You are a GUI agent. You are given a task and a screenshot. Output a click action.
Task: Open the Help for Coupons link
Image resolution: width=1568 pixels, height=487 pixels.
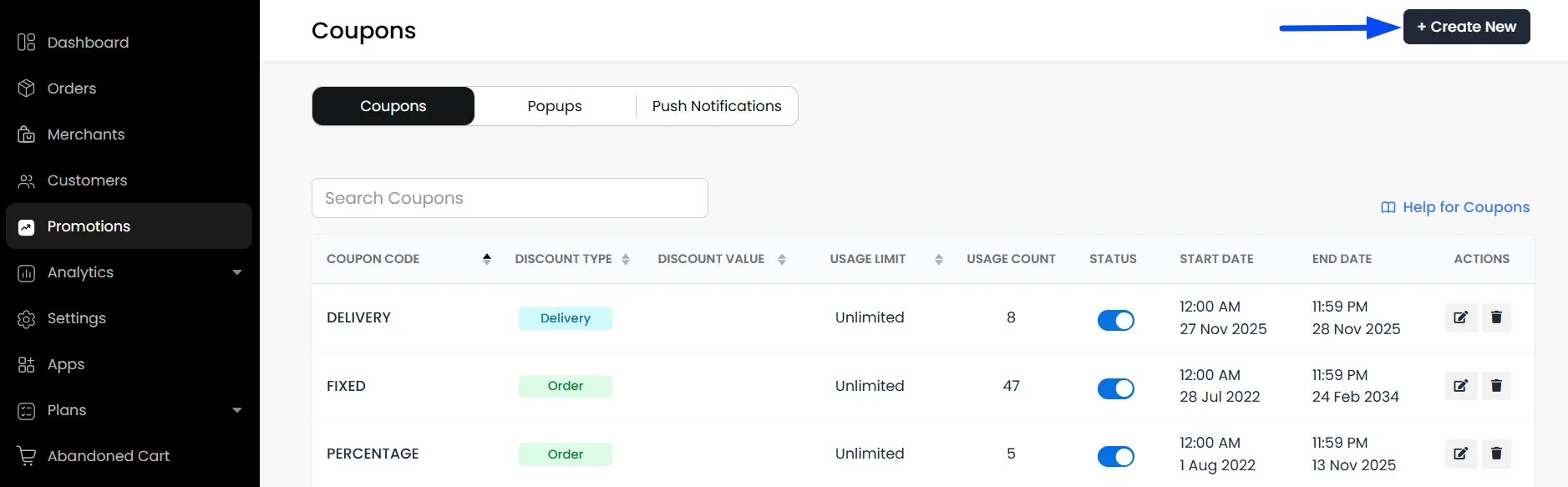tap(1455, 207)
